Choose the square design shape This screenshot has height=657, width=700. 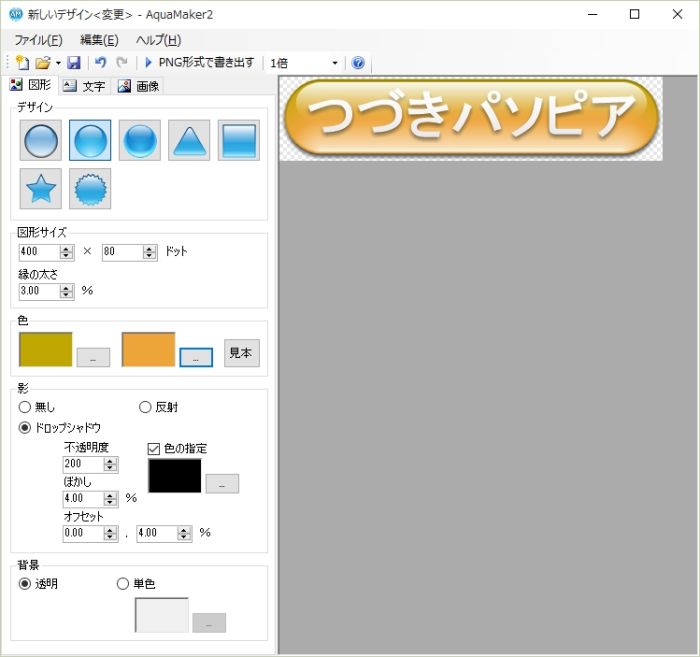[x=238, y=141]
